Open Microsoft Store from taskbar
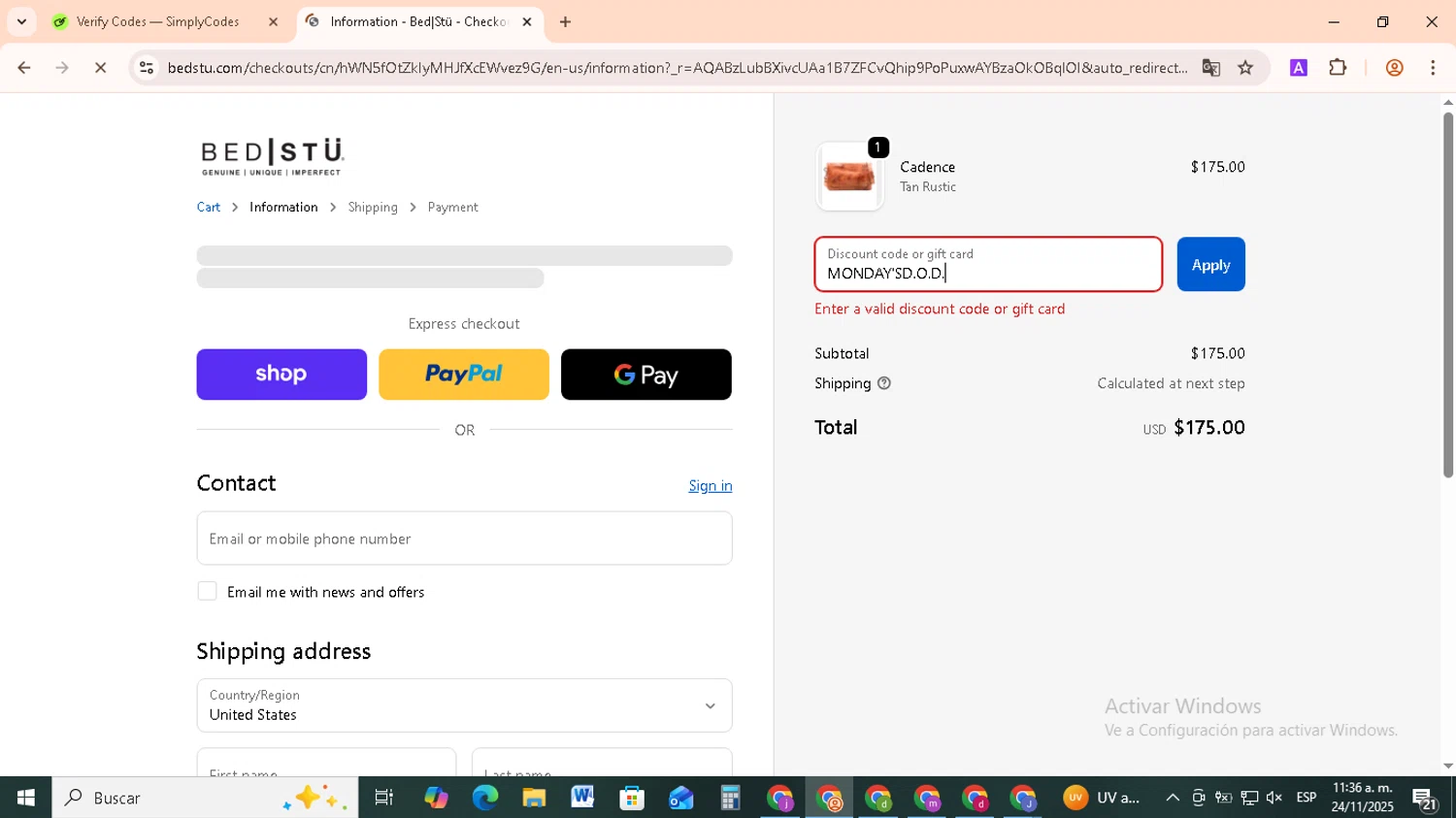The width and height of the screenshot is (1456, 818). click(x=632, y=798)
